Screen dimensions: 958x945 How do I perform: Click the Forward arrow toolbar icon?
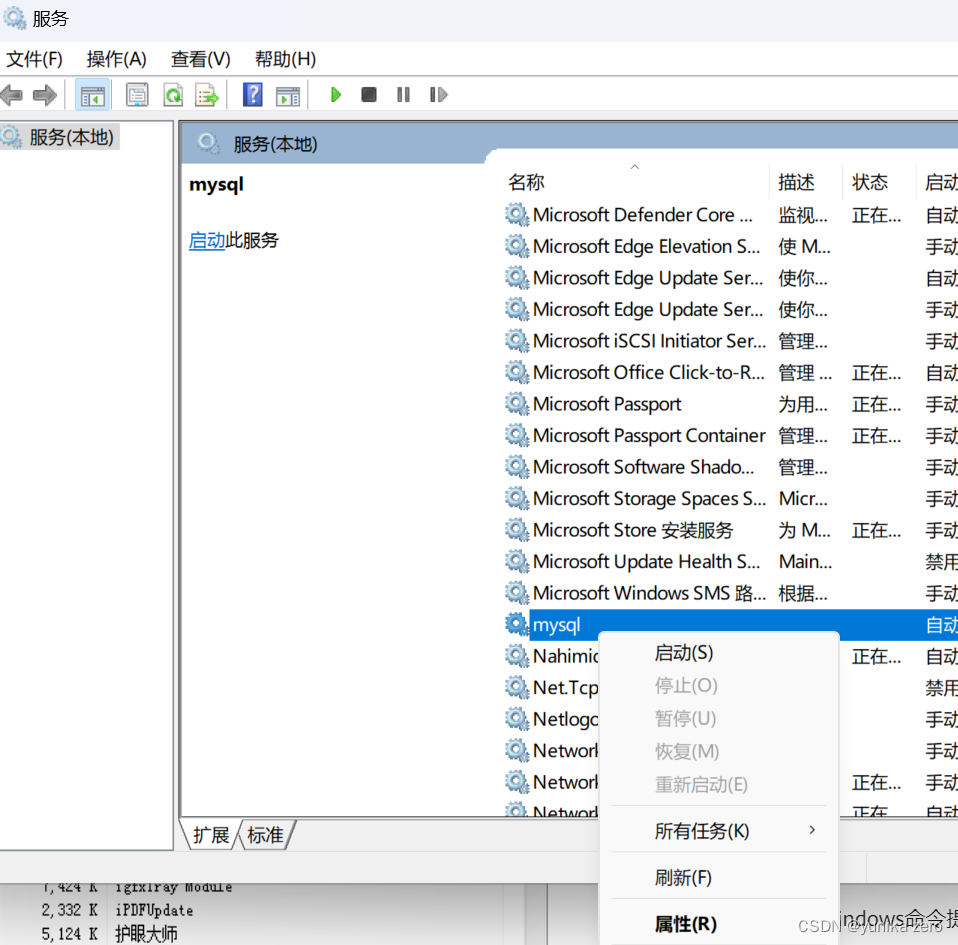(x=45, y=95)
